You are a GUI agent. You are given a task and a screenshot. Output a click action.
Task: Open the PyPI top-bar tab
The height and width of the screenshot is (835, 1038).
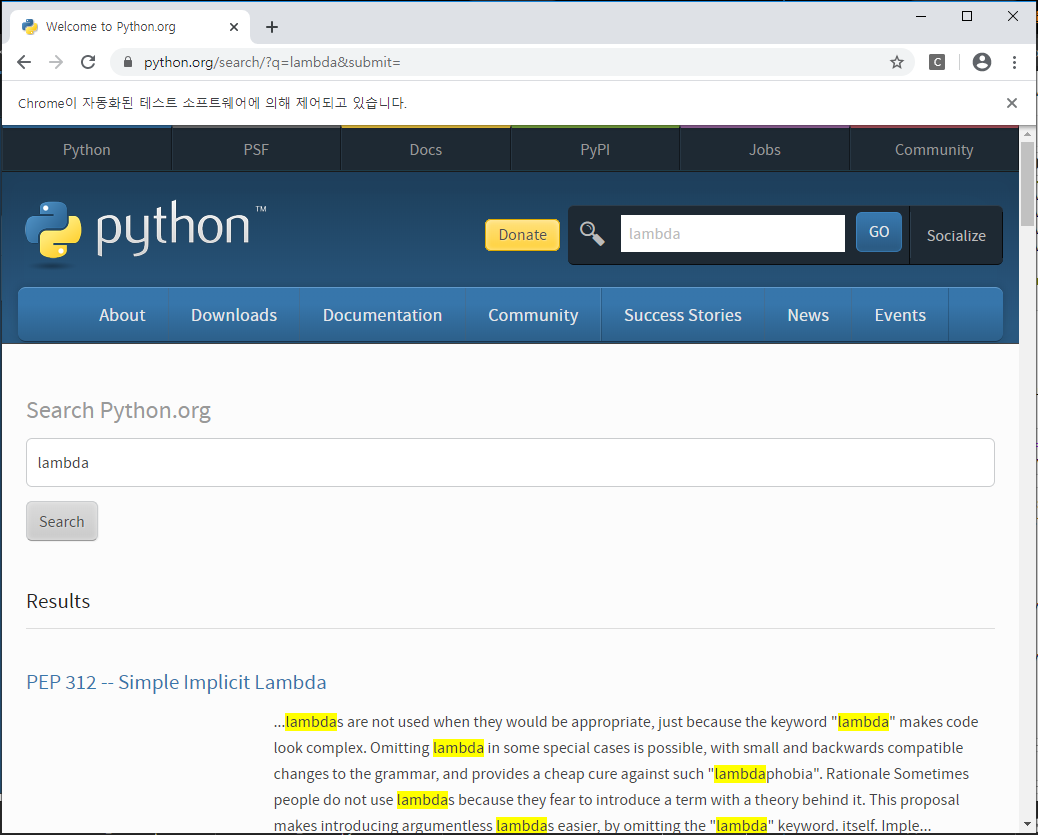[595, 150]
